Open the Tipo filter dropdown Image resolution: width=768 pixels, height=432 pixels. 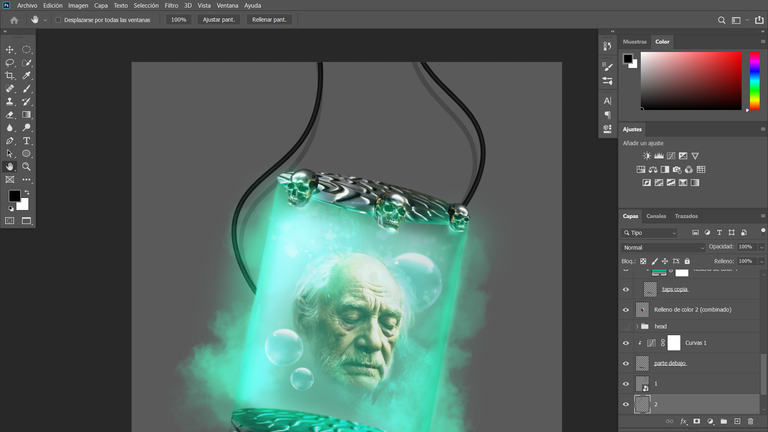[x=649, y=233]
